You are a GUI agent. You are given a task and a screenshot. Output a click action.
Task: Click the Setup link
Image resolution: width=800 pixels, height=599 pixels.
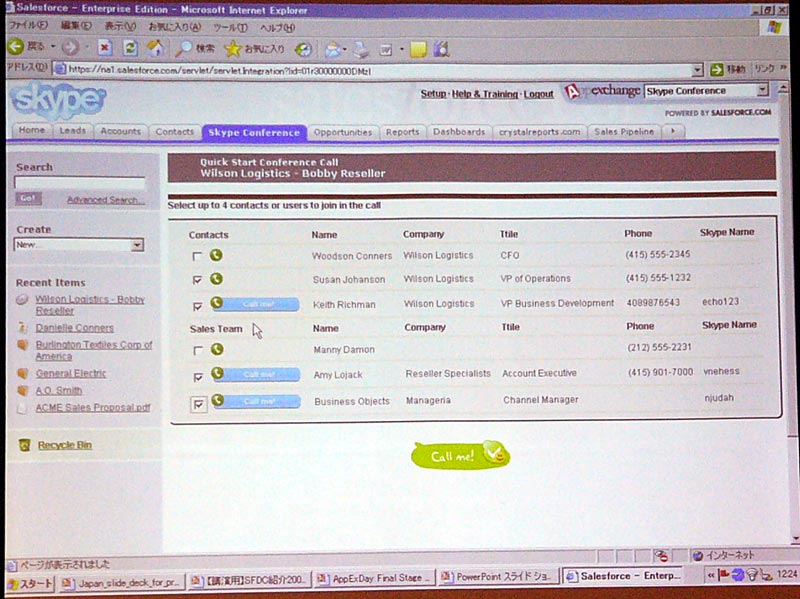pos(433,94)
